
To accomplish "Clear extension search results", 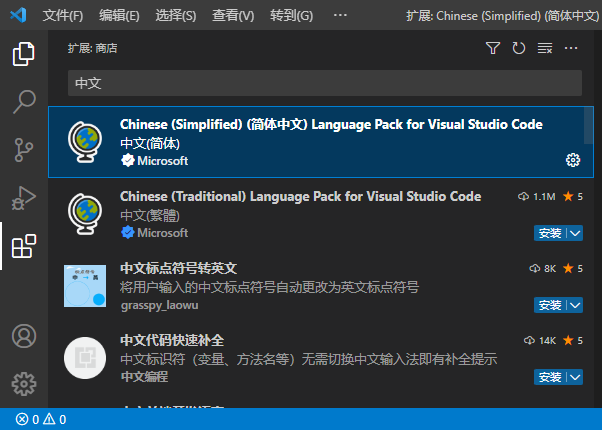I will pos(545,48).
